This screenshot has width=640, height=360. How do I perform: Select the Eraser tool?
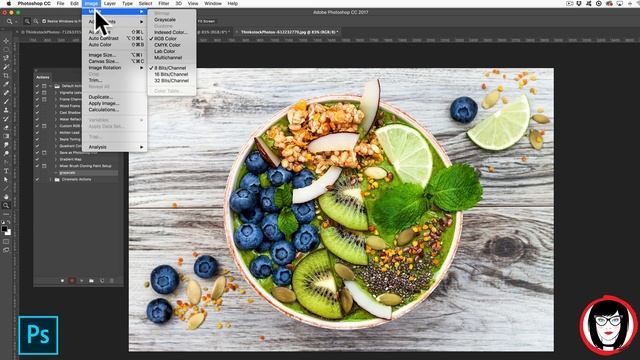(x=6, y=127)
